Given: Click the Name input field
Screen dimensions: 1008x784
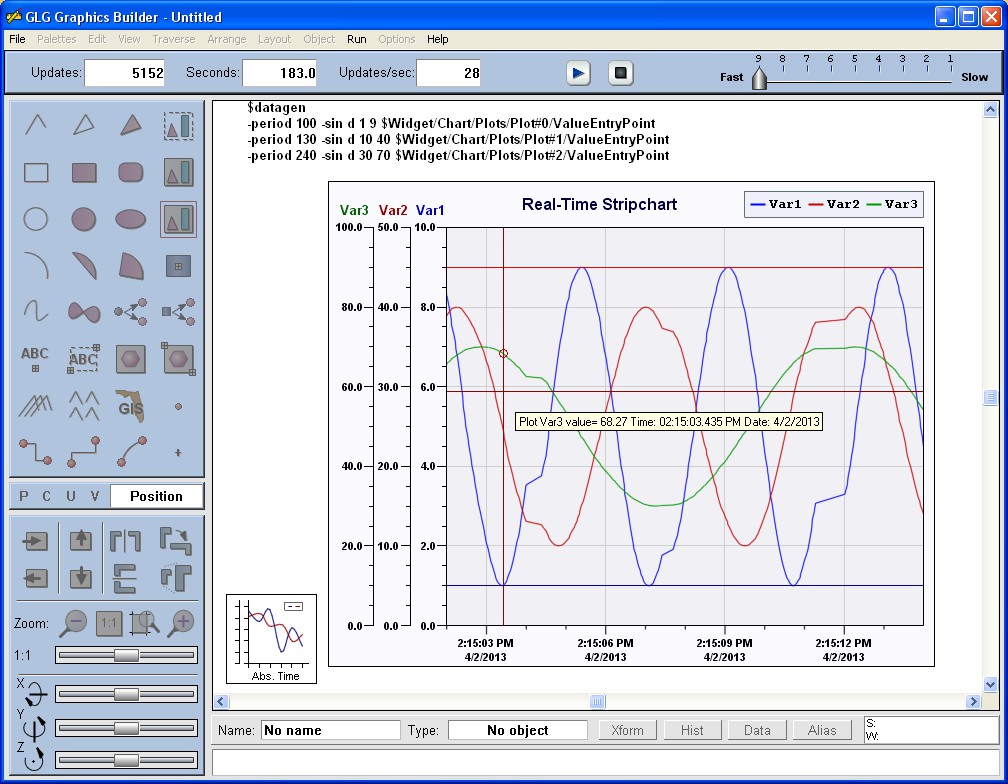Looking at the screenshot, I should (330, 730).
